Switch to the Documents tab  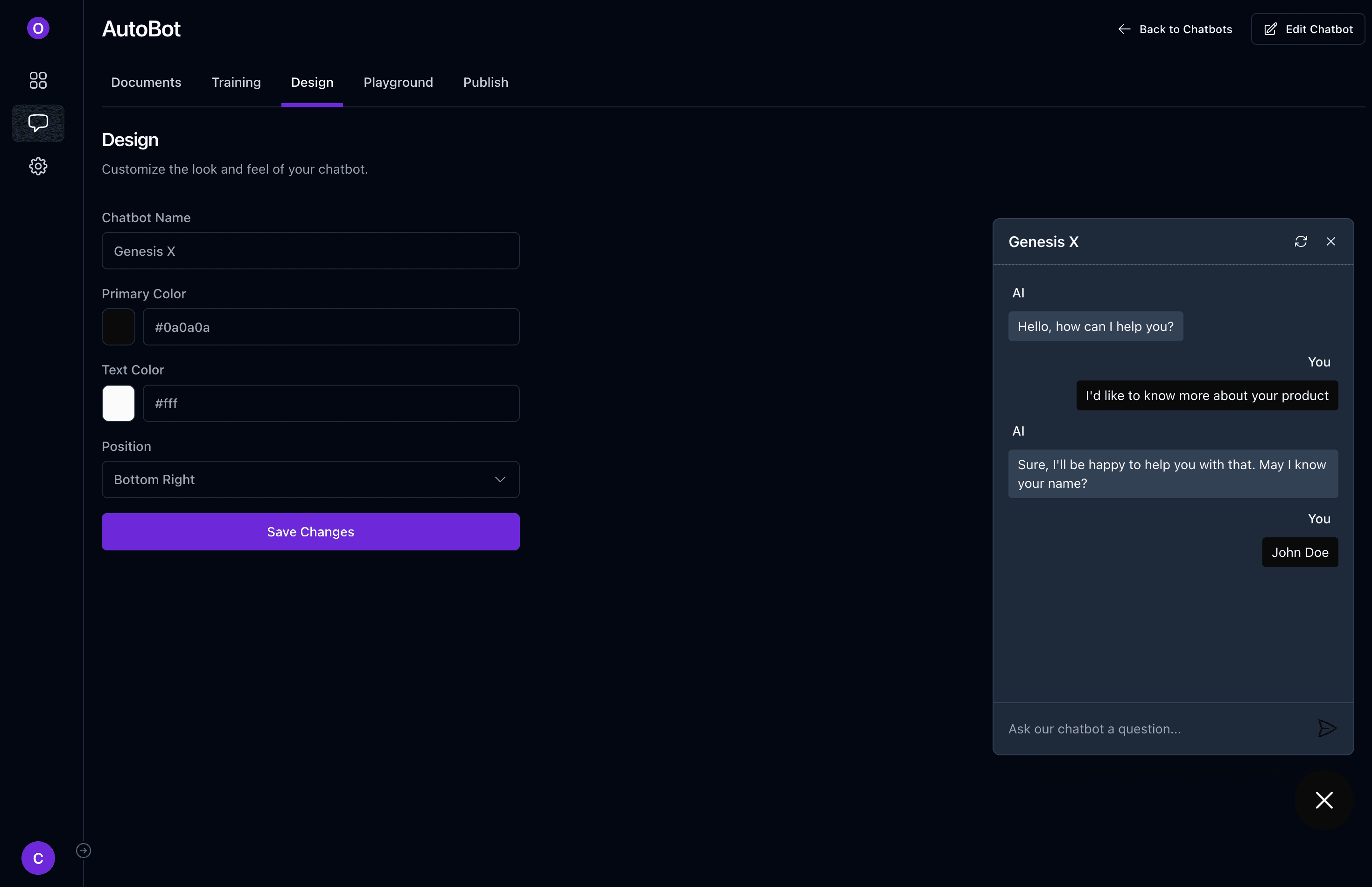tap(146, 82)
